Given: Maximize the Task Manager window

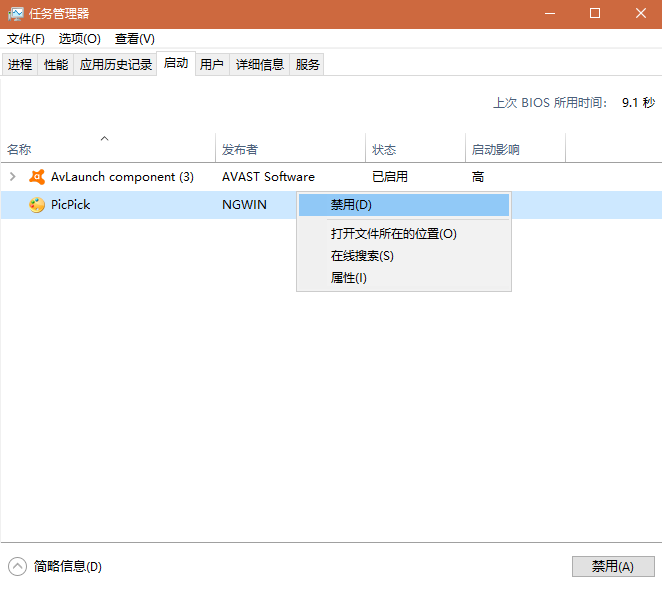Looking at the screenshot, I should coord(595,14).
